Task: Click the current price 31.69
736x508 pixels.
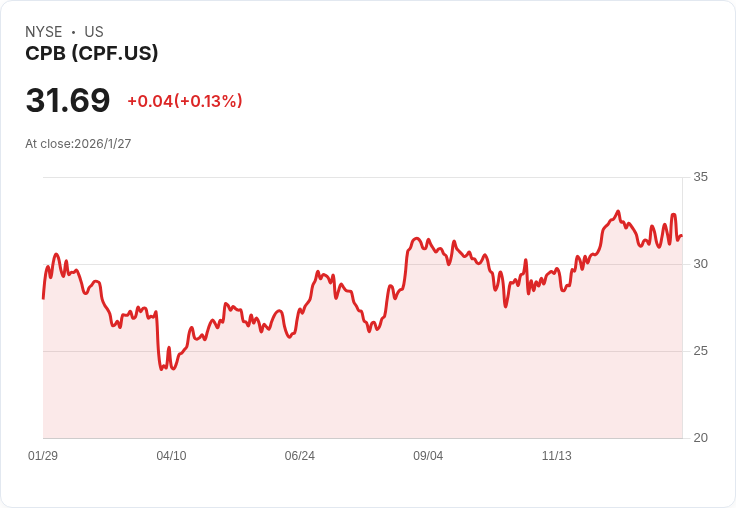Action: tap(68, 100)
